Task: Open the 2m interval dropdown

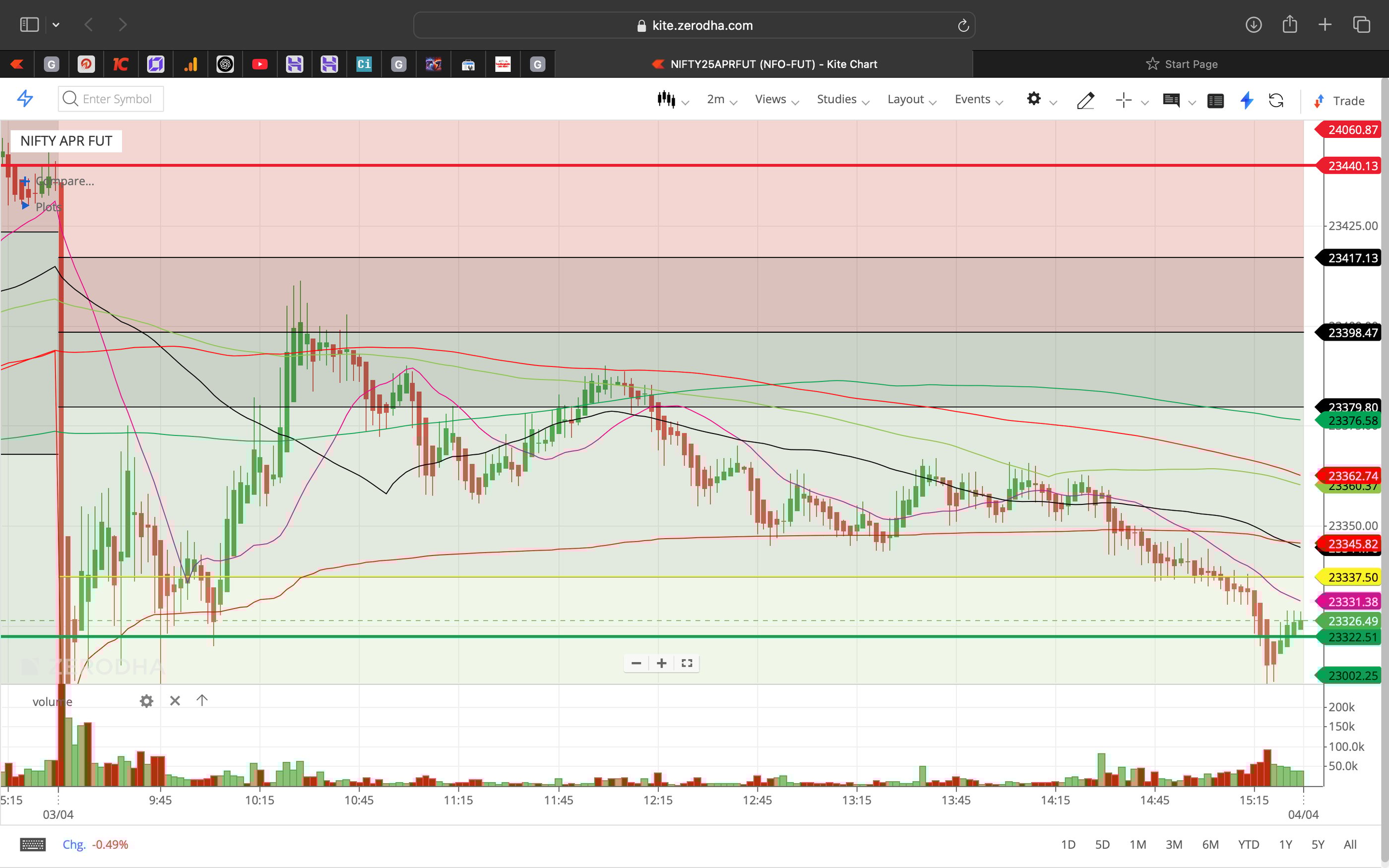Action: pos(720,99)
